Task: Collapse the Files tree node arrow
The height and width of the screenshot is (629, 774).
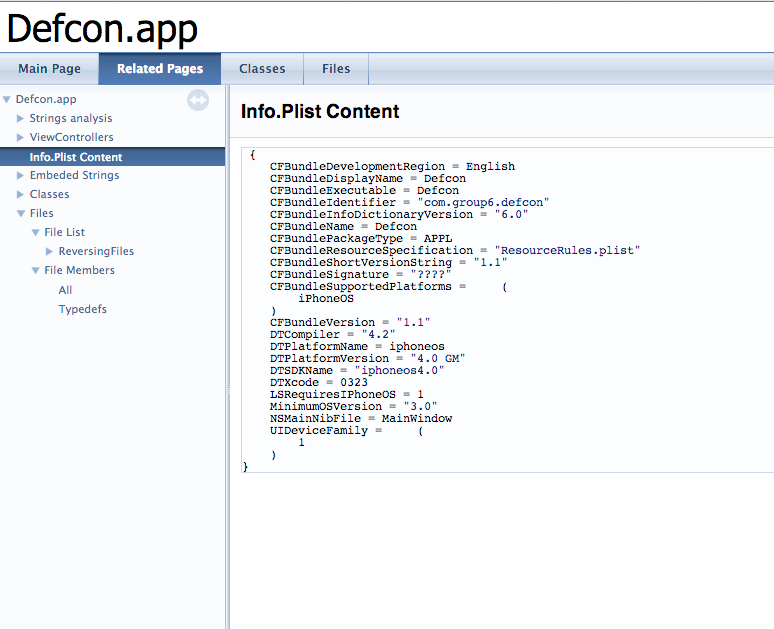Action: tap(20, 214)
